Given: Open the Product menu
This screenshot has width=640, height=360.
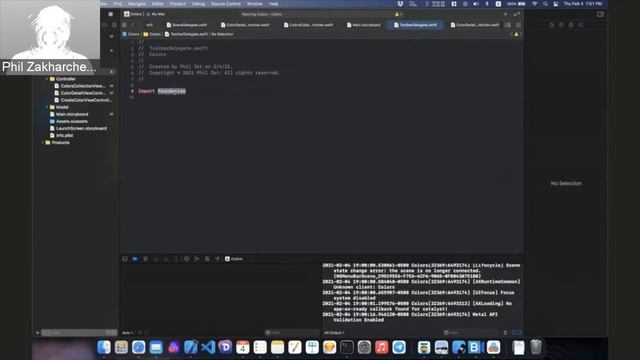Looking at the screenshot, I should click(178, 4).
